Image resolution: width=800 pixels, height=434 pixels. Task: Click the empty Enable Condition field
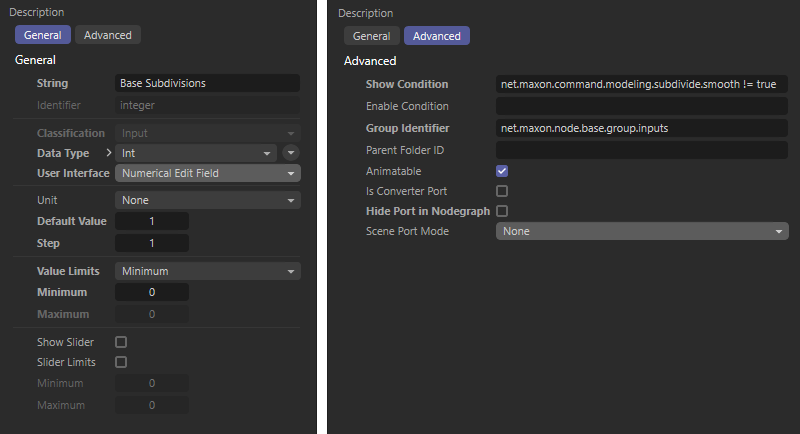(642, 106)
